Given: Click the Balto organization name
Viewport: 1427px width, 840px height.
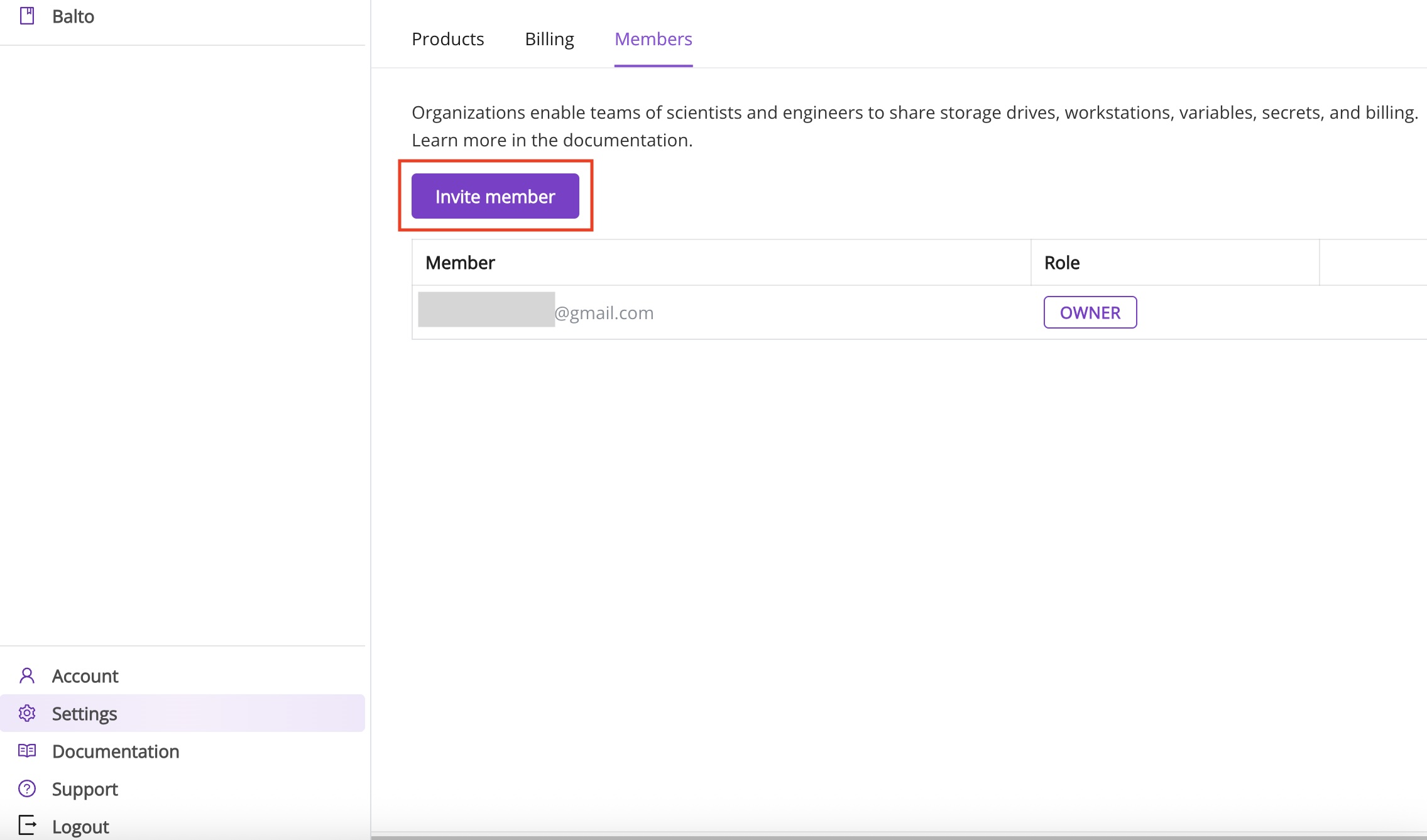Looking at the screenshot, I should (x=73, y=16).
